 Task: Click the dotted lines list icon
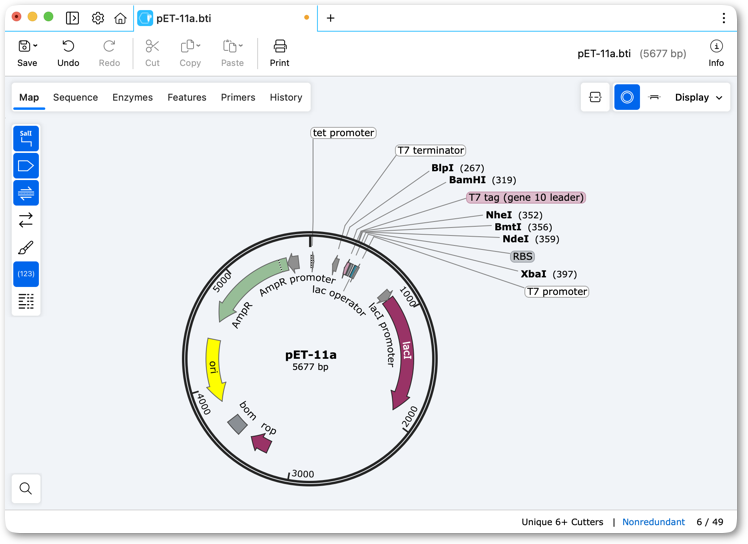tap(26, 301)
